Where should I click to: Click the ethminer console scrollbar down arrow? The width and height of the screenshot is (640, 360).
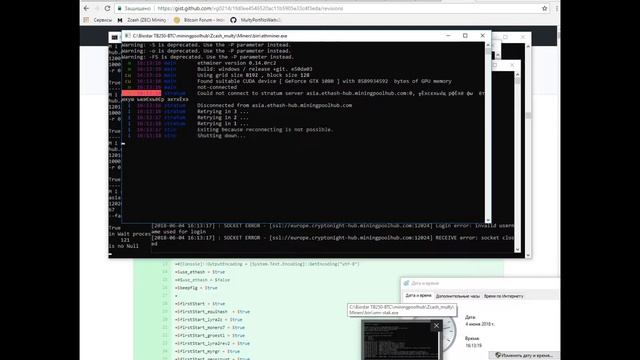click(488, 220)
